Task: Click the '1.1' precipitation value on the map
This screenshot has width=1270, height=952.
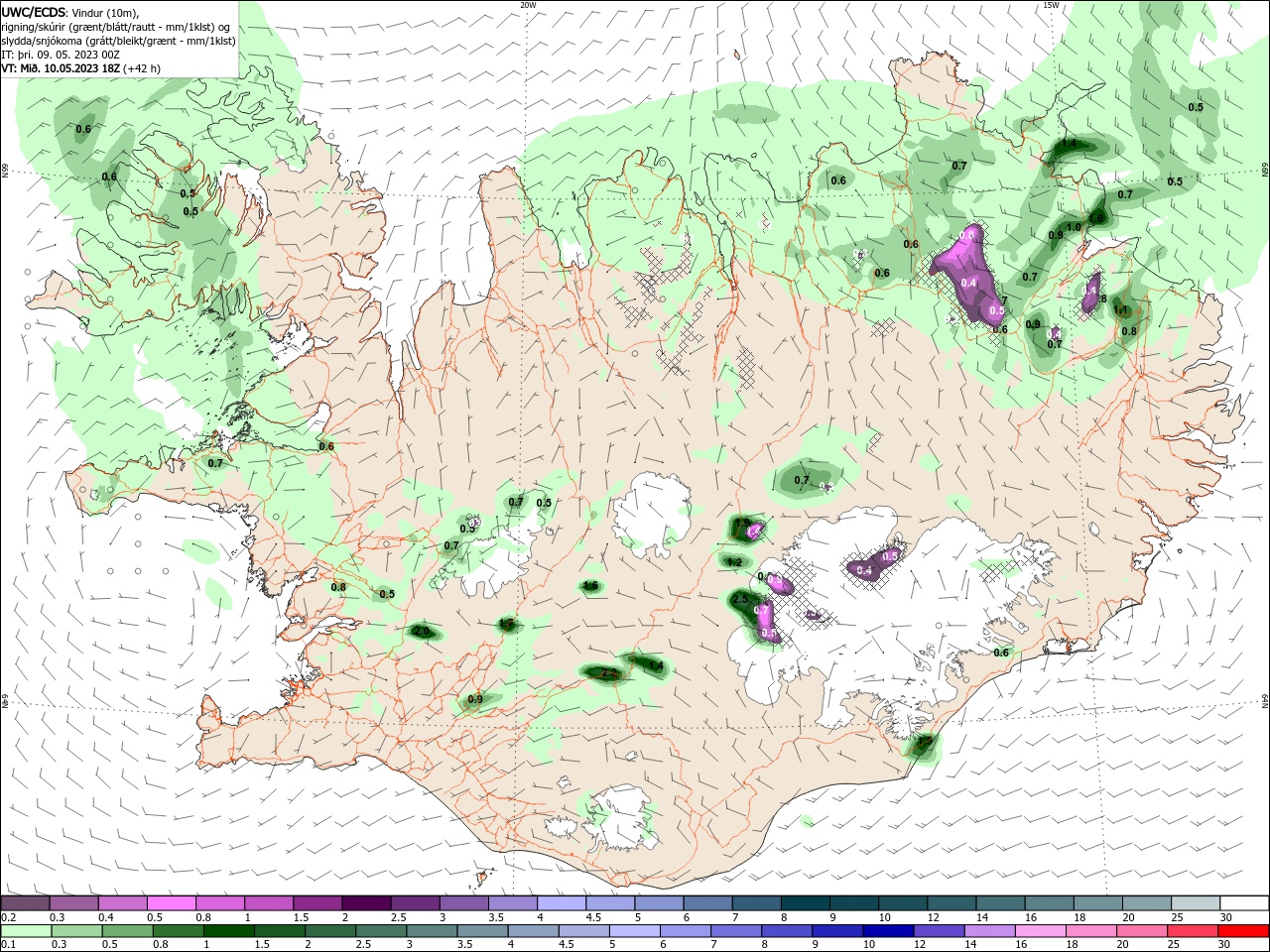Action: (x=1121, y=310)
